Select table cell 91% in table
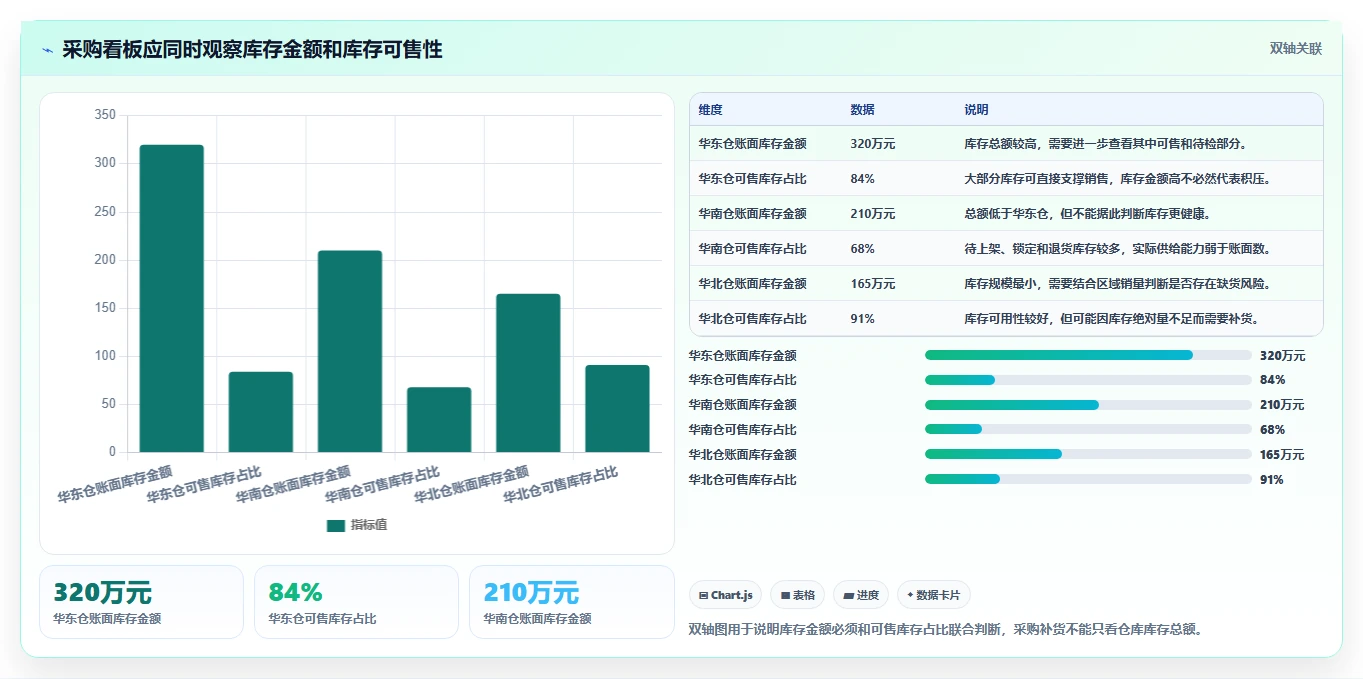This screenshot has width=1363, height=679. tap(863, 319)
